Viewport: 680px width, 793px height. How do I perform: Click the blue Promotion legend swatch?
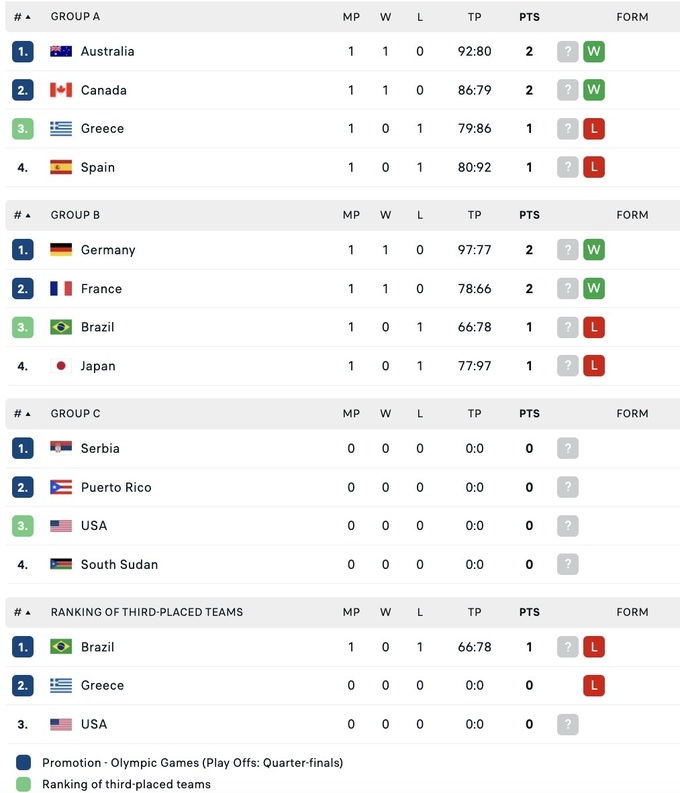(x=24, y=762)
